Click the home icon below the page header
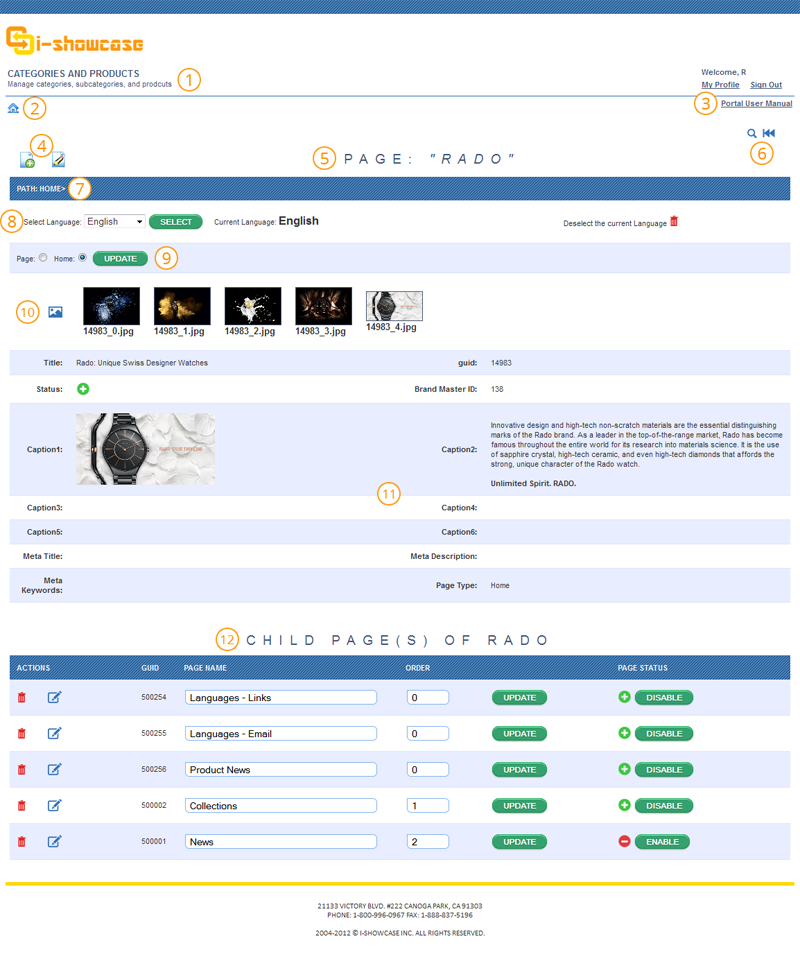Viewport: 800px width, 966px height. 13,108
